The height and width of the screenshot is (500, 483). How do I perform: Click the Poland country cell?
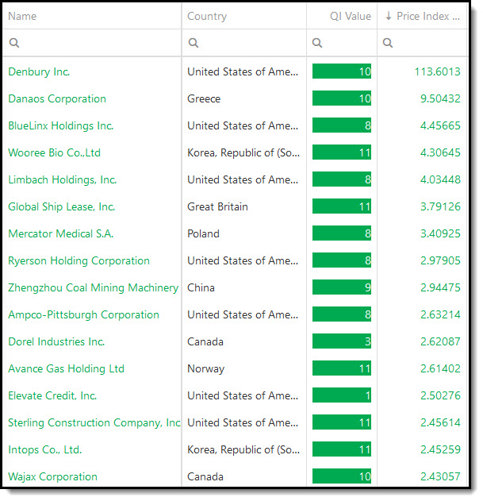(203, 234)
